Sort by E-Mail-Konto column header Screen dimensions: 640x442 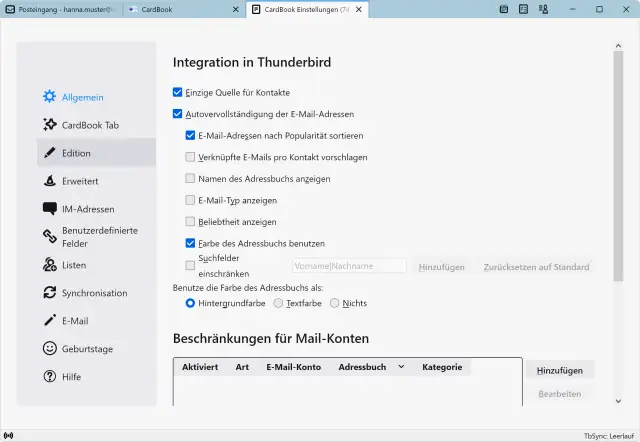click(293, 367)
